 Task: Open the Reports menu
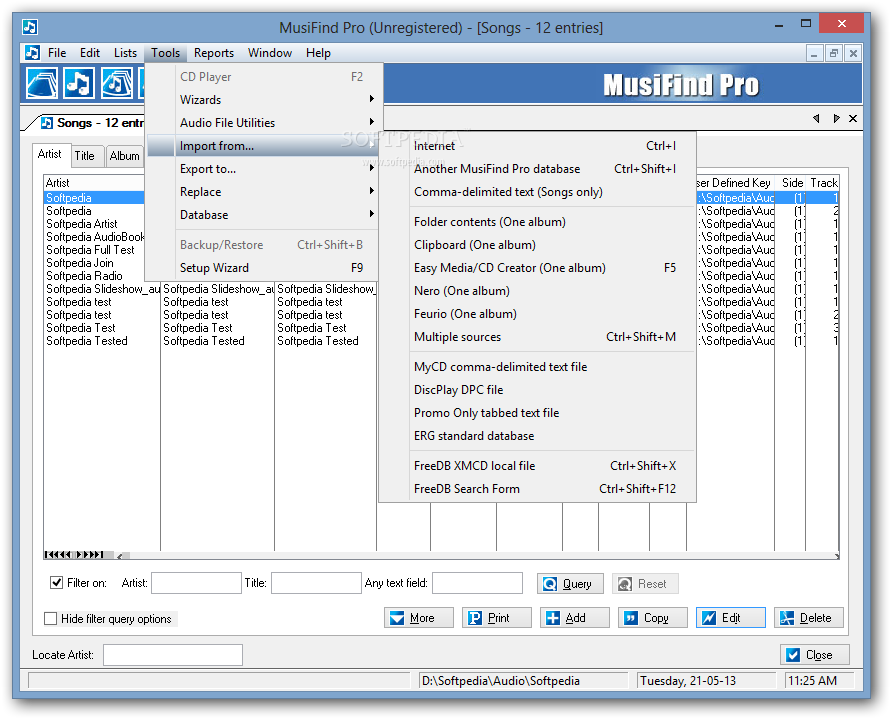[214, 53]
